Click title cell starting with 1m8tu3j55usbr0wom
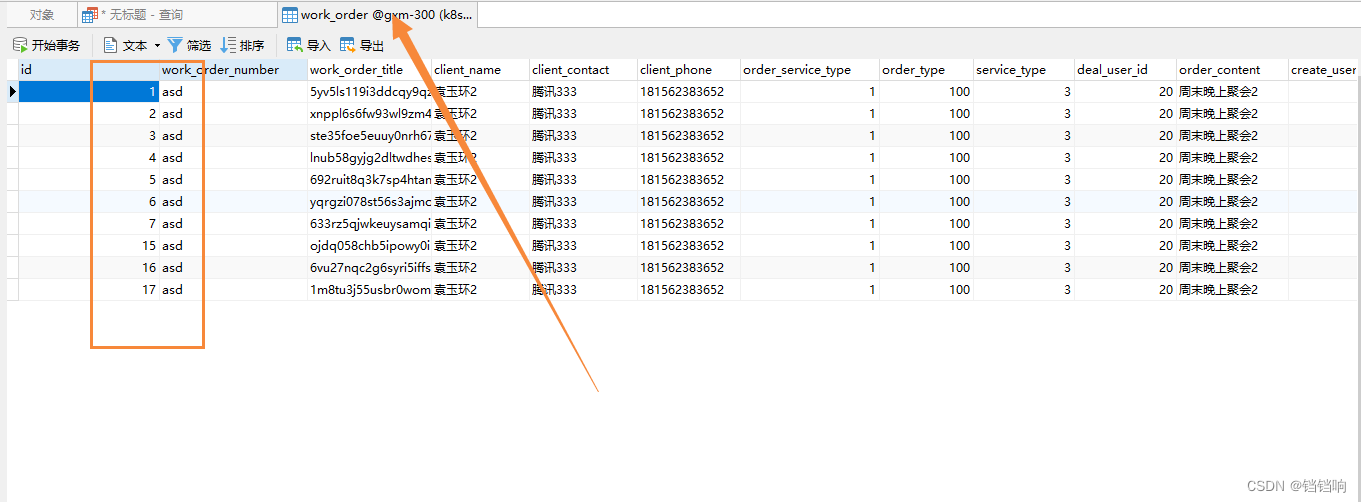The image size is (1361, 502). [370, 289]
